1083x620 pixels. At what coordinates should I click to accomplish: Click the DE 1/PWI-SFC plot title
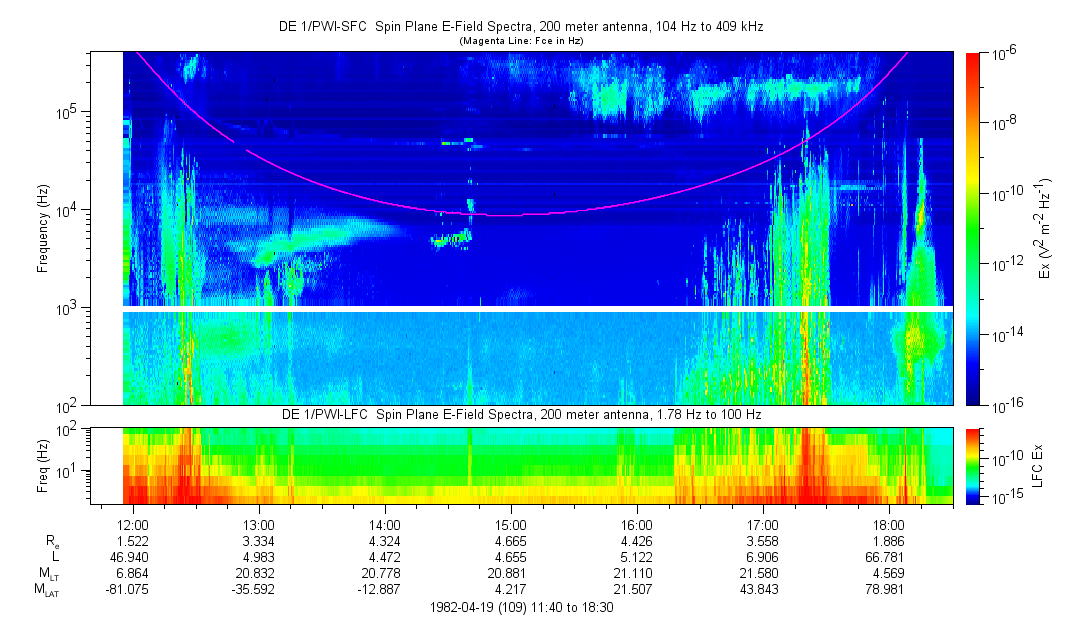pos(520,27)
